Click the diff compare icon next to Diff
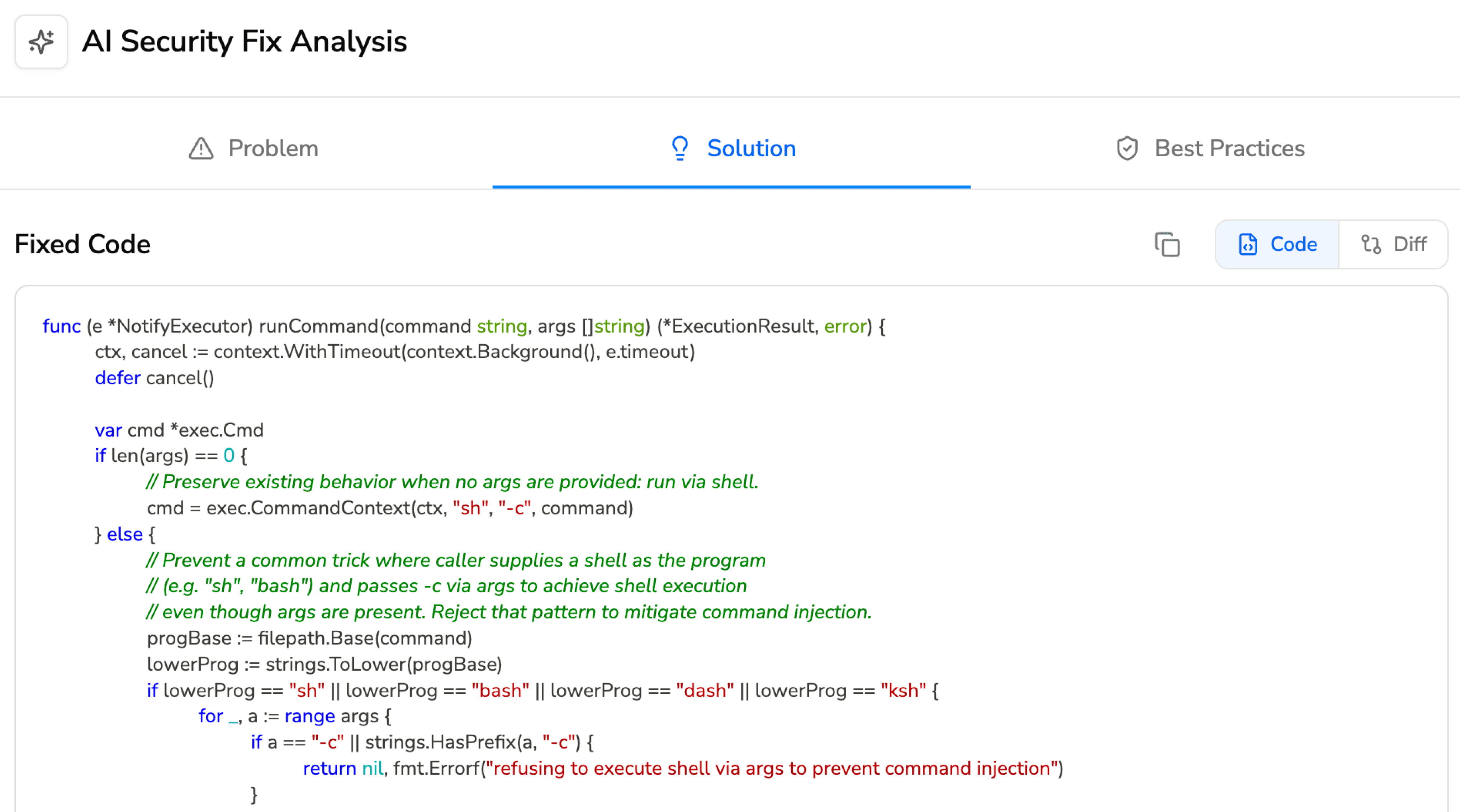 tap(1370, 245)
